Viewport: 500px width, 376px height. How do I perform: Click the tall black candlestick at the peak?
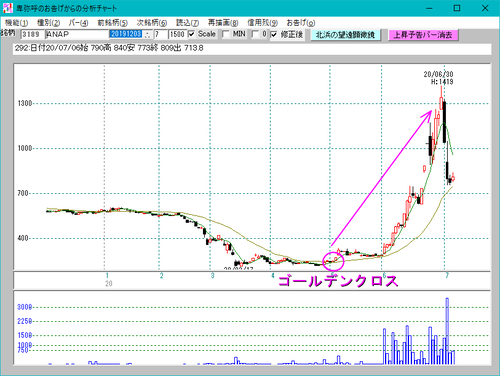tap(444, 122)
